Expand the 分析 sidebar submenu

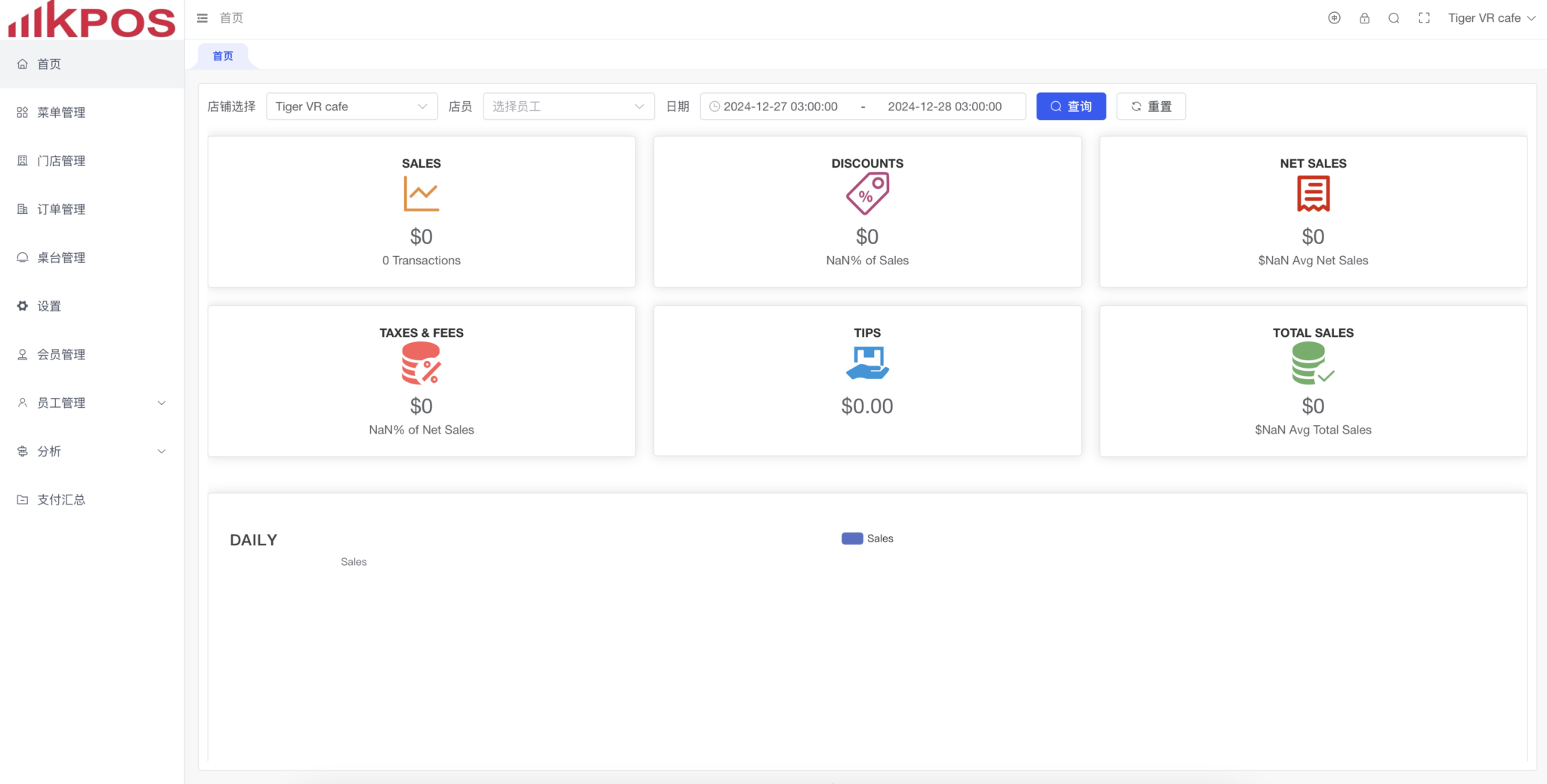coord(91,451)
